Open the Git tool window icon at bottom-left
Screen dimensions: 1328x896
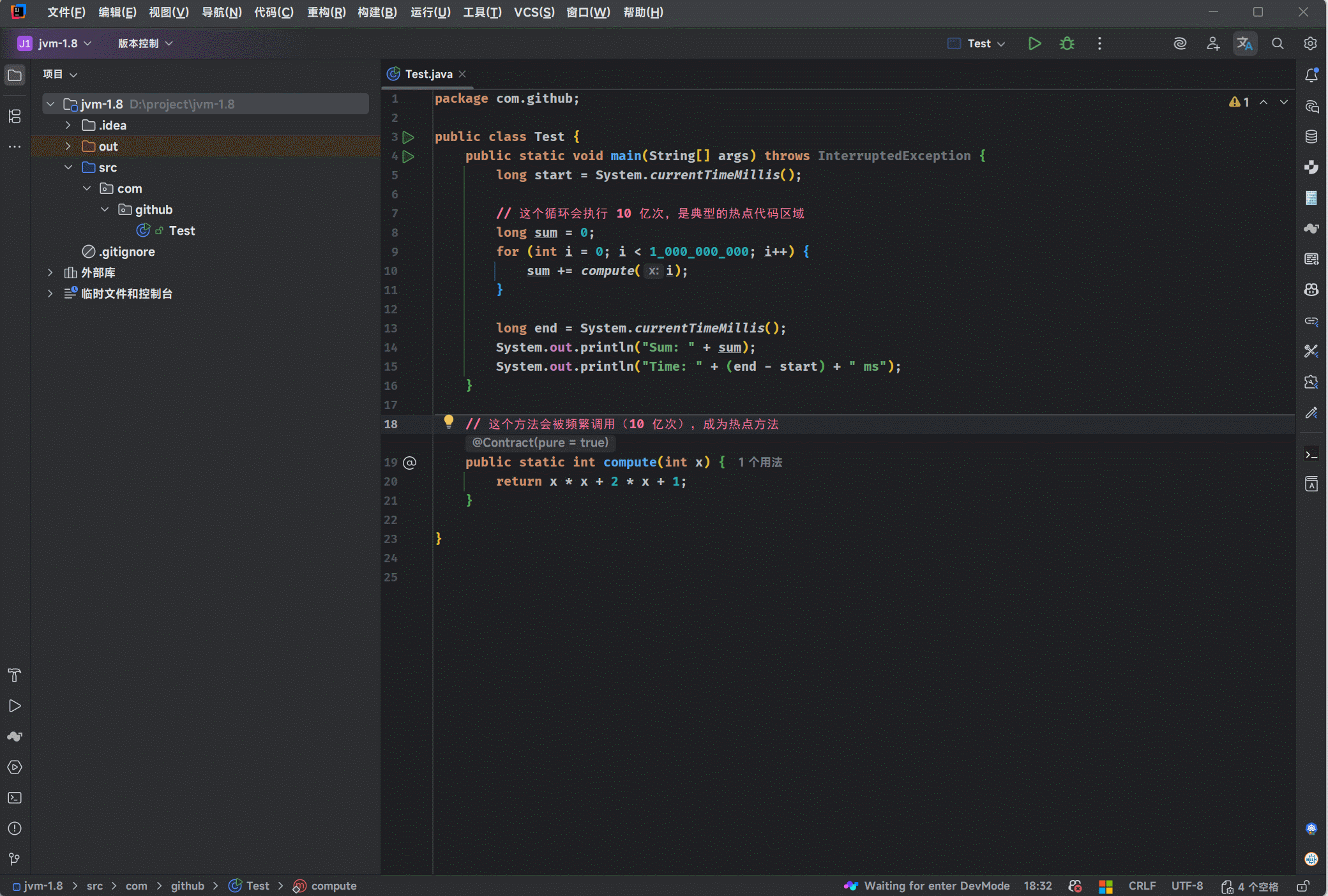15,859
